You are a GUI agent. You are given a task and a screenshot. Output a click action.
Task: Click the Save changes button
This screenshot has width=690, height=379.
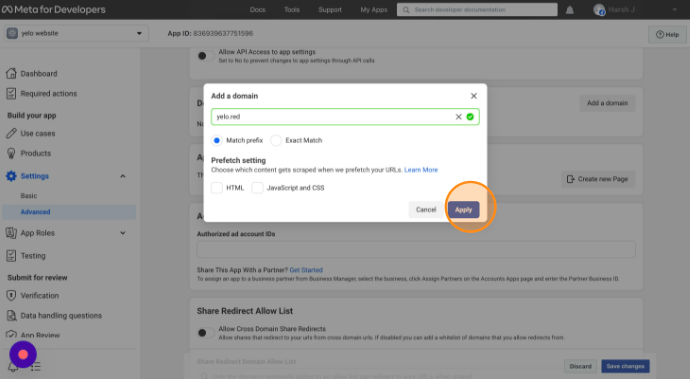pos(625,366)
